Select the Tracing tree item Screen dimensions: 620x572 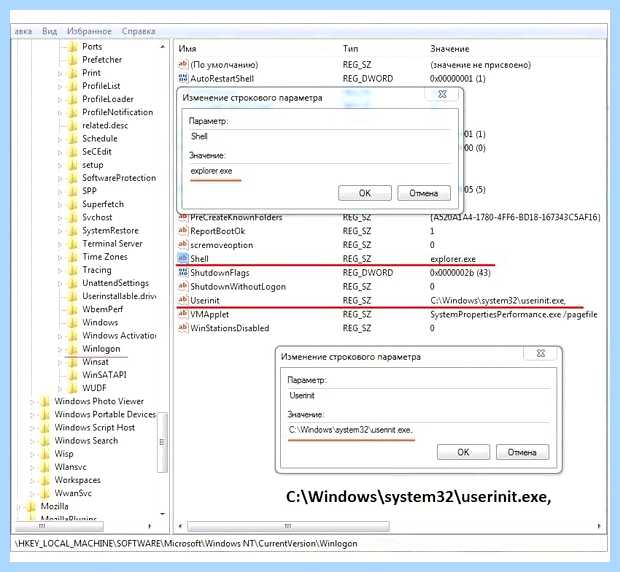pos(96,270)
